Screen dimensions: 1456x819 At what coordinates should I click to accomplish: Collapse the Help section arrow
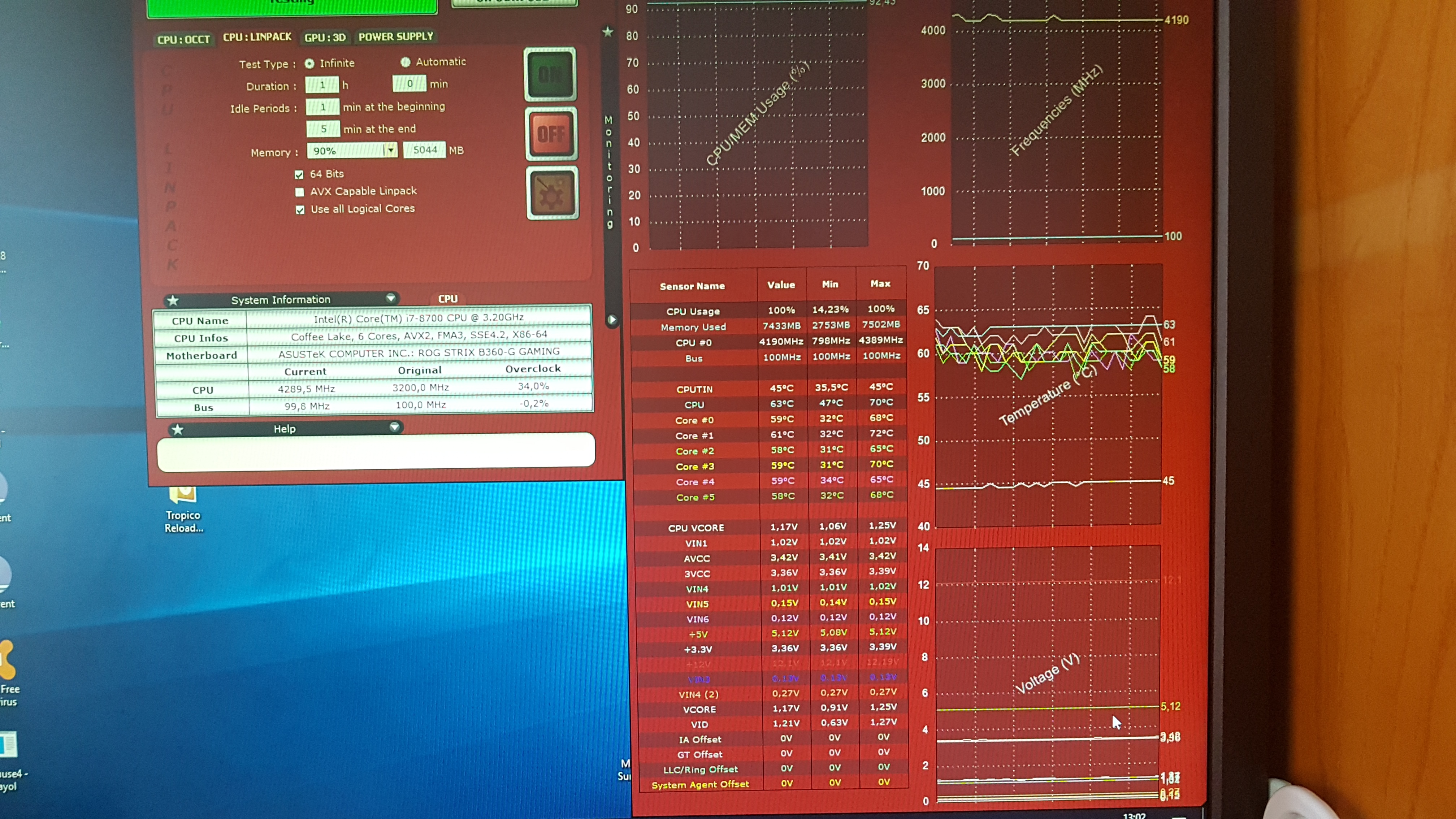coord(395,427)
